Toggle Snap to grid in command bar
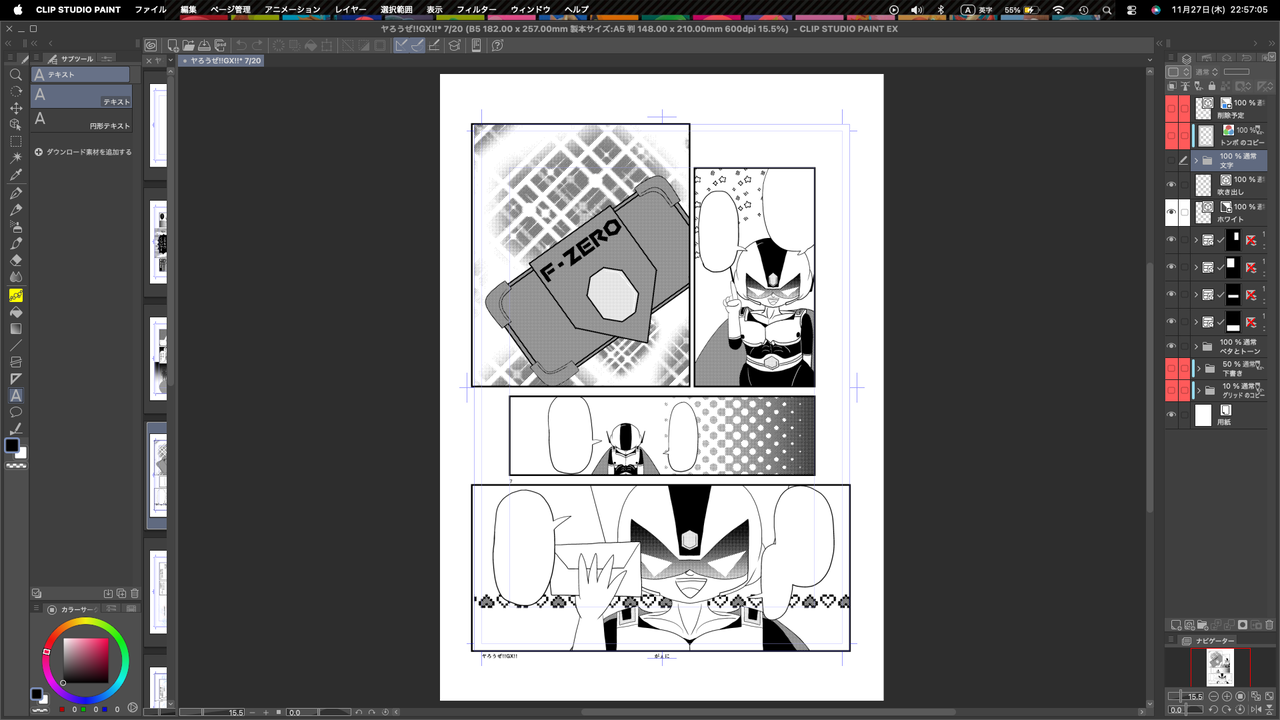This screenshot has width=1280, height=720. [434, 45]
